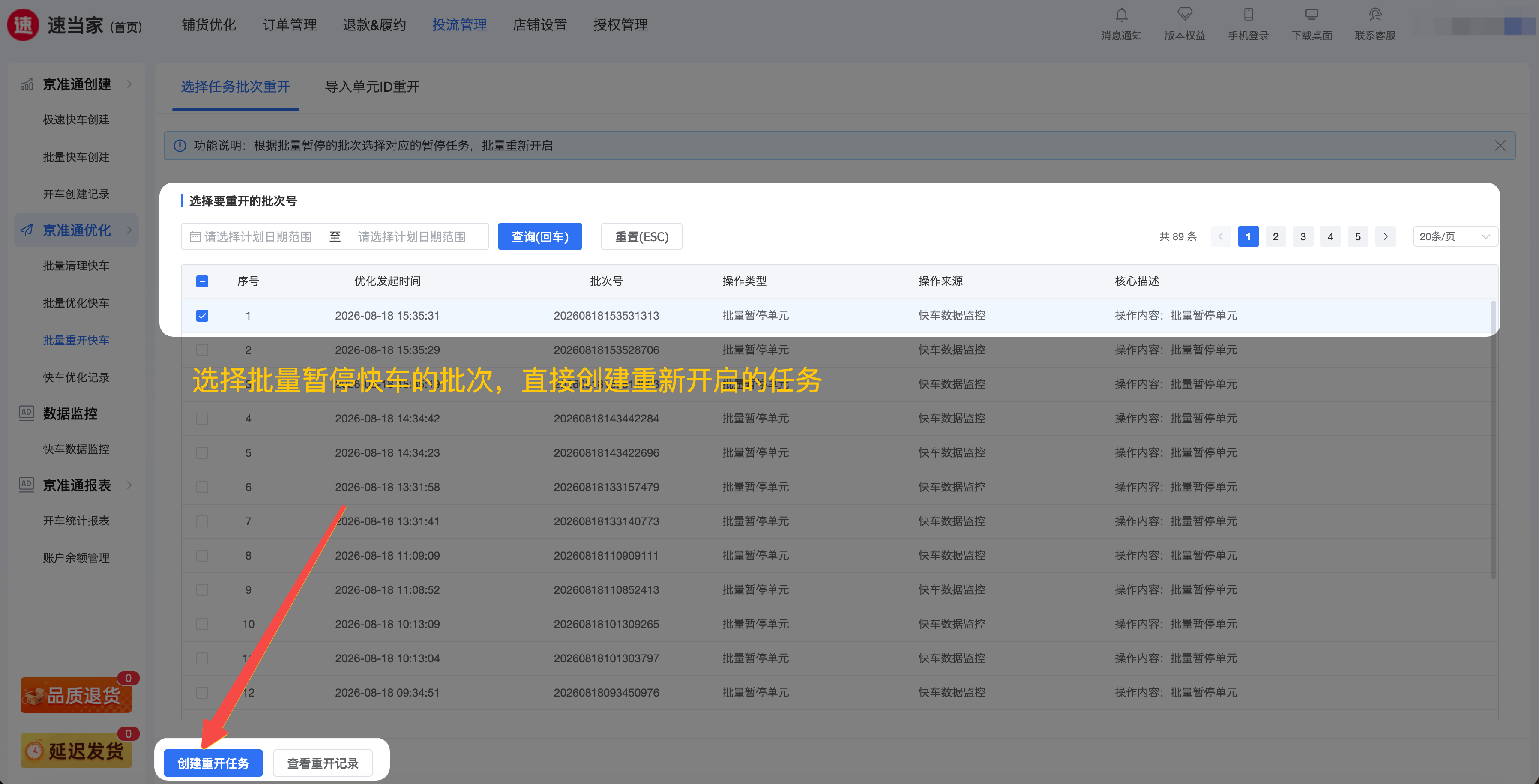Open the 联系客服 headset icon
Screen dimensions: 1539x784
(1375, 14)
